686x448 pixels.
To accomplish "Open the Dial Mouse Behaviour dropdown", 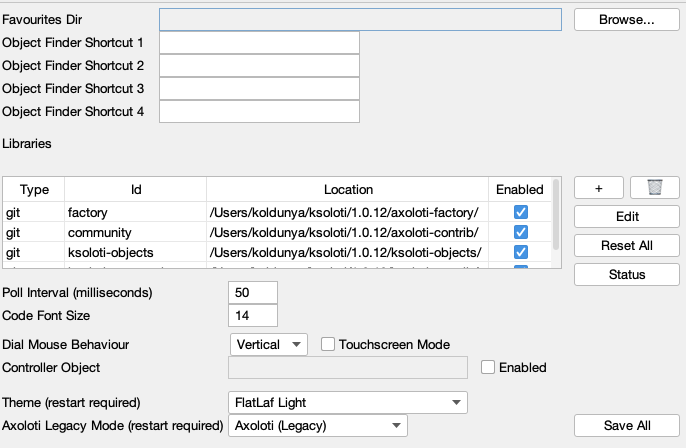I will pos(268,344).
